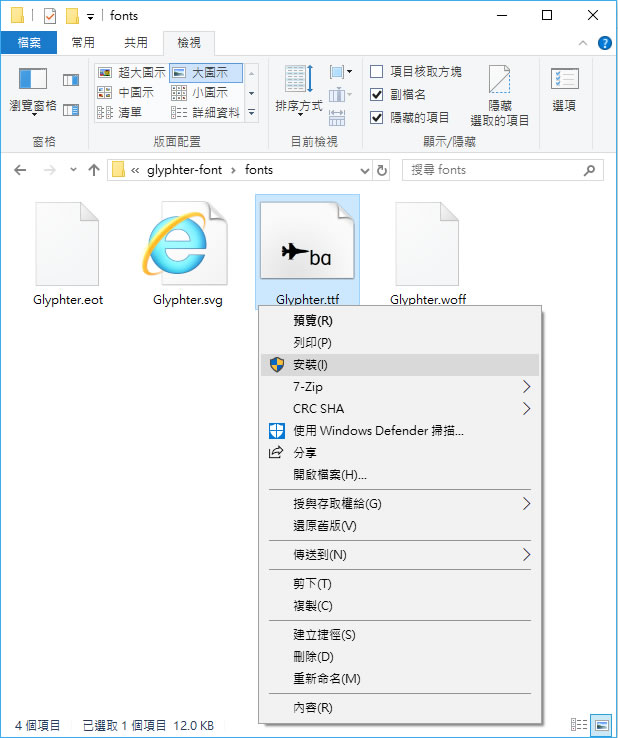This screenshot has height=738, width=618.
Task: Choose Open with (開啟檔案) menu item
Action: pyautogui.click(x=400, y=474)
